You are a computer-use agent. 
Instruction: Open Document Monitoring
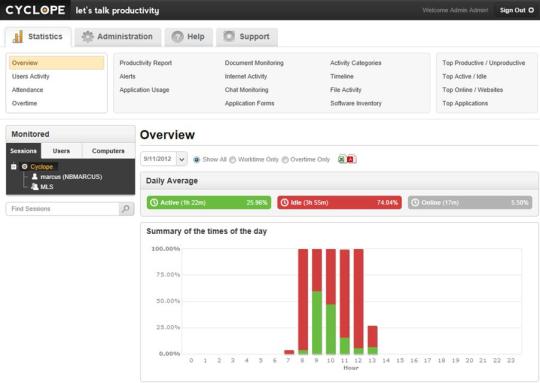point(254,63)
